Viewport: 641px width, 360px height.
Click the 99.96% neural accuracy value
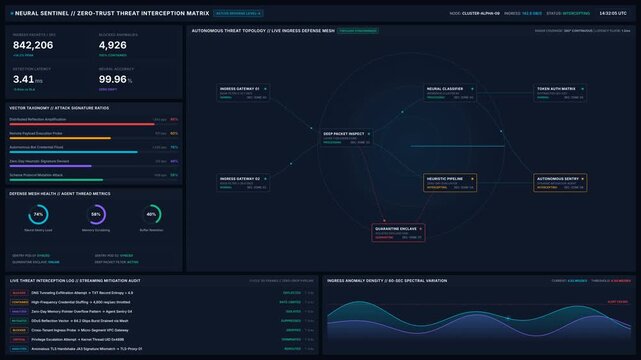[115, 79]
